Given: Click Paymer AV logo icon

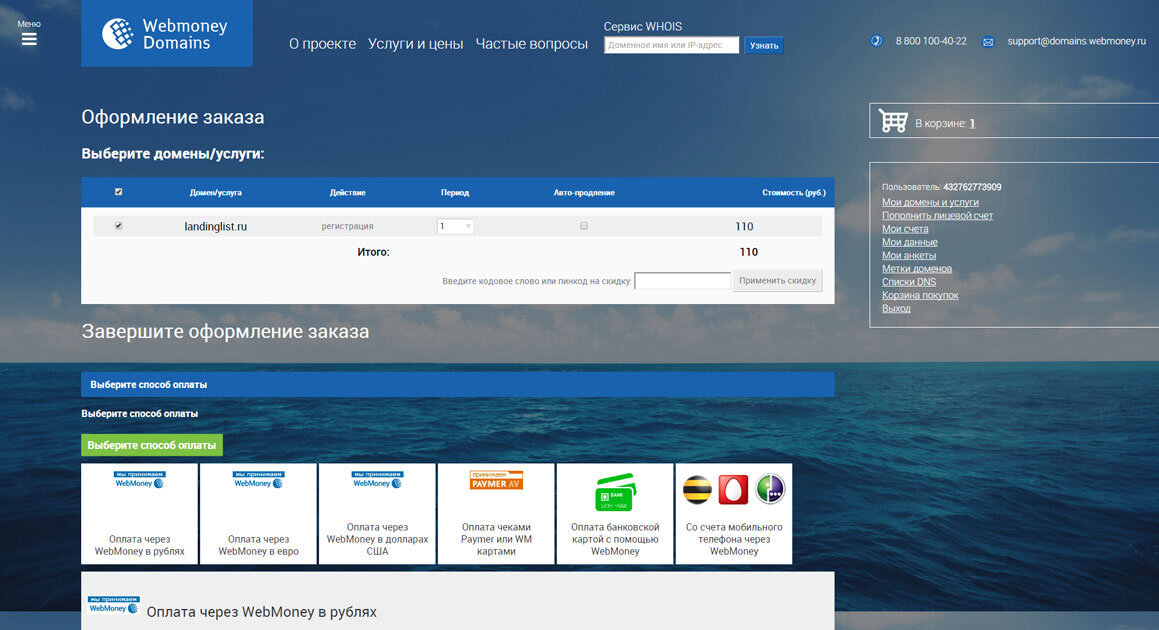Looking at the screenshot, I should coord(496,481).
